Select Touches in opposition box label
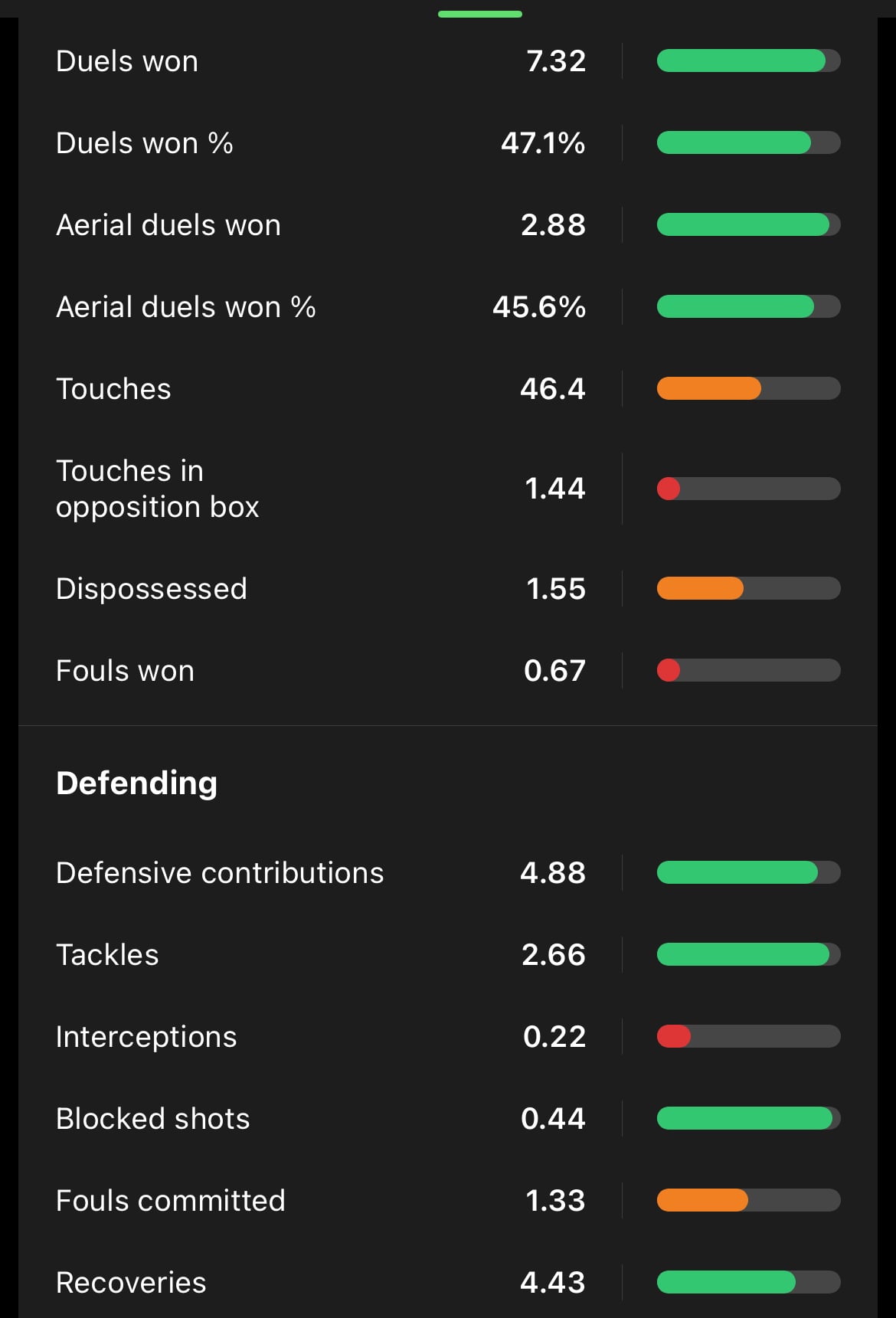 pyautogui.click(x=157, y=489)
